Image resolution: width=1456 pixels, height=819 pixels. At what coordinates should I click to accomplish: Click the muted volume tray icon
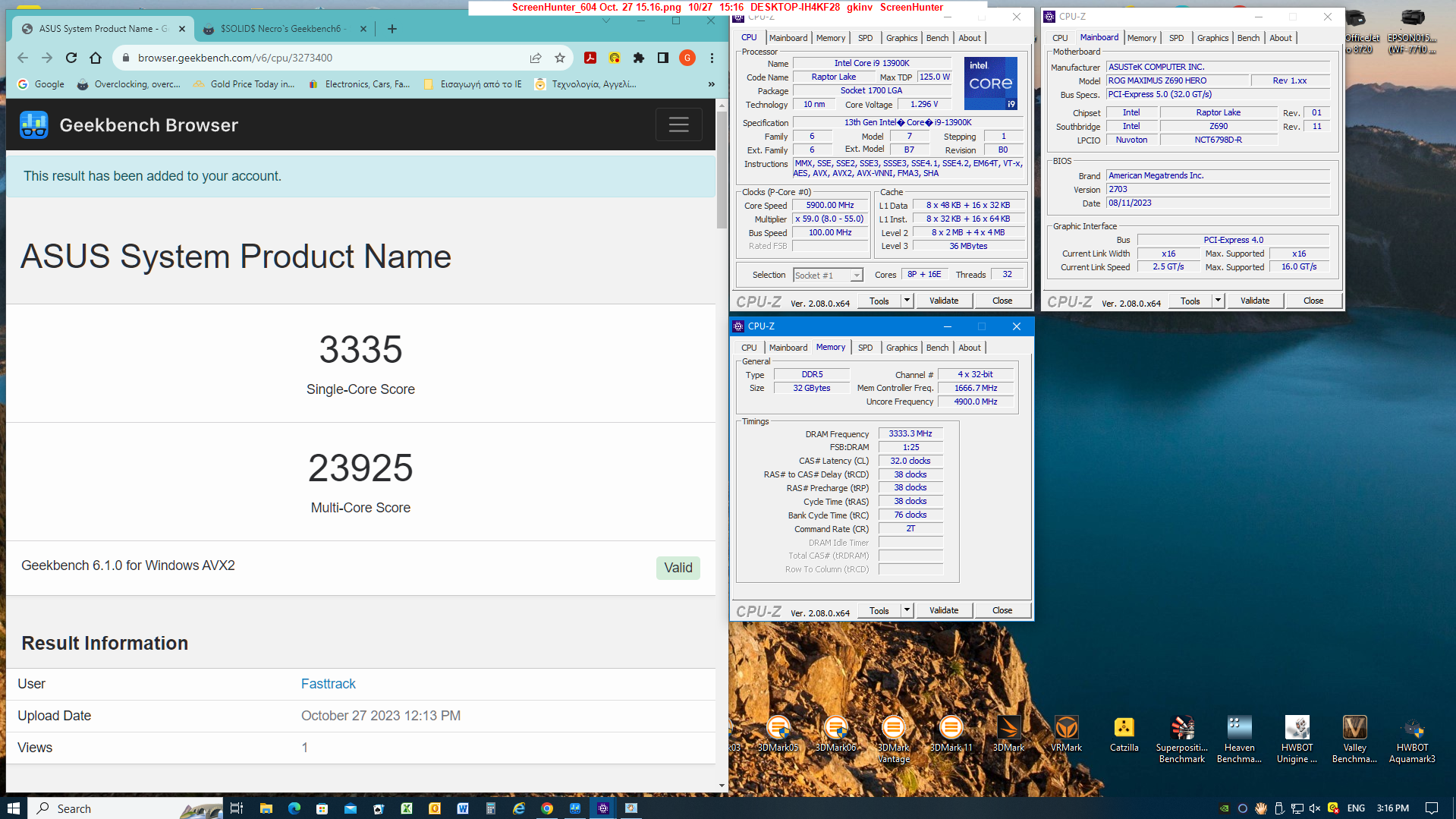1314,808
